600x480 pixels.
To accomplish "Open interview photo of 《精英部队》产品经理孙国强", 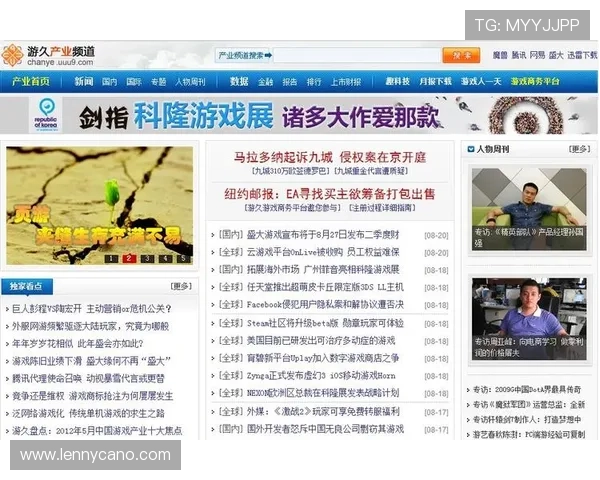I will tap(529, 209).
